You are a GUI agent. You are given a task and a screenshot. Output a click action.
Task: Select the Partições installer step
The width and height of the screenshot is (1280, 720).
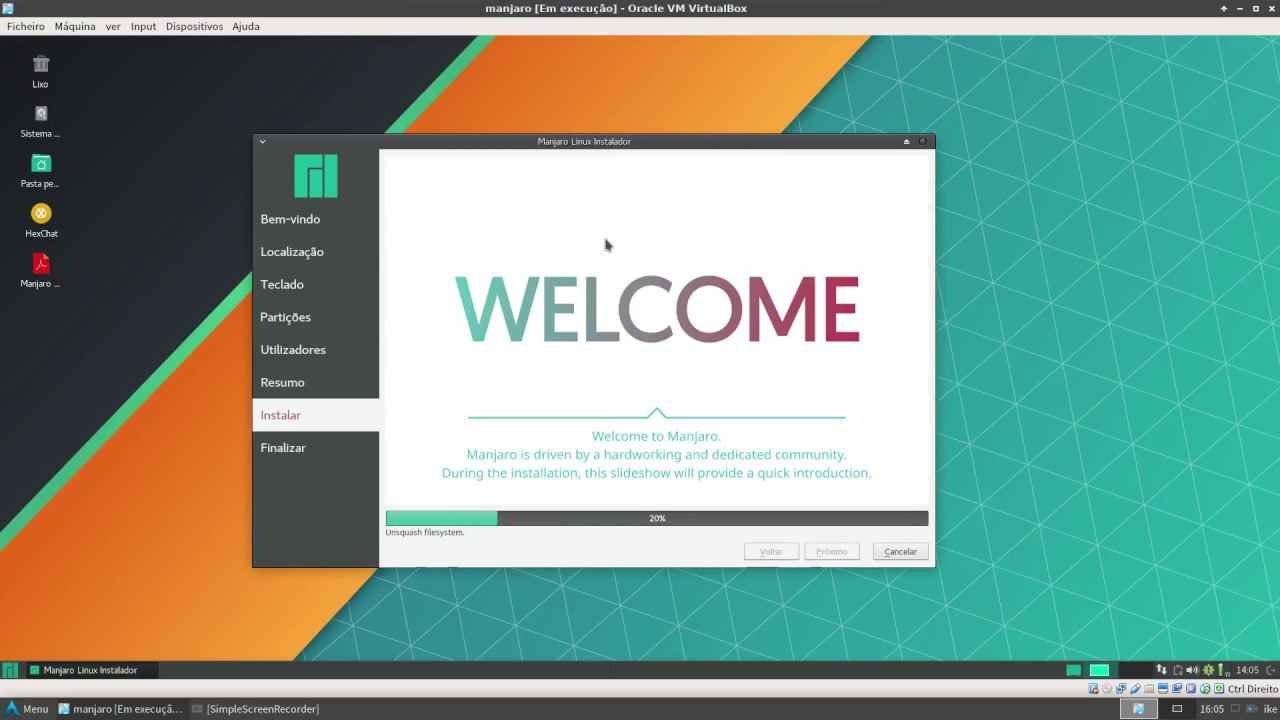[316, 317]
